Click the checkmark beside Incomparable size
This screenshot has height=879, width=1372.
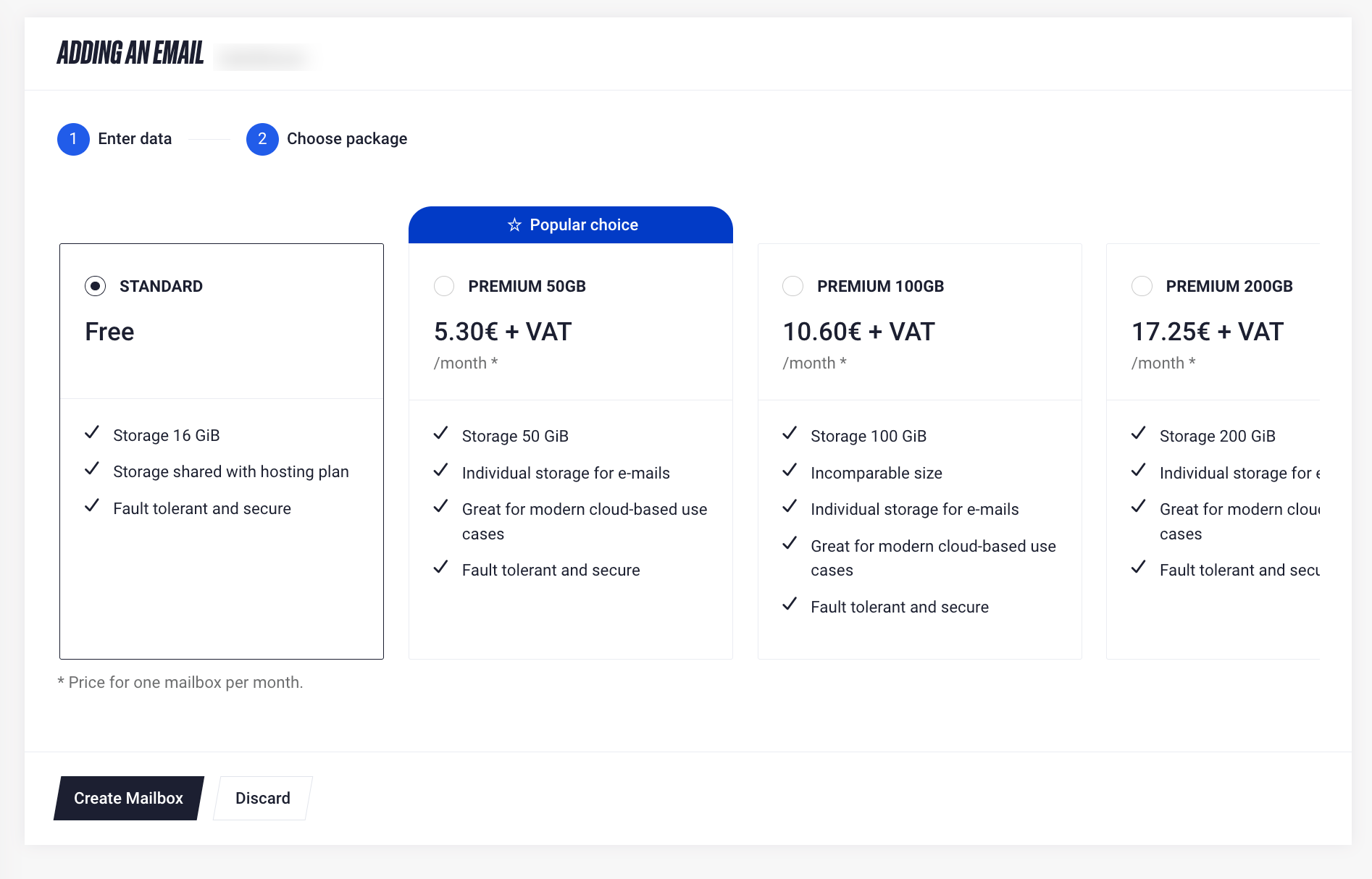[790, 471]
